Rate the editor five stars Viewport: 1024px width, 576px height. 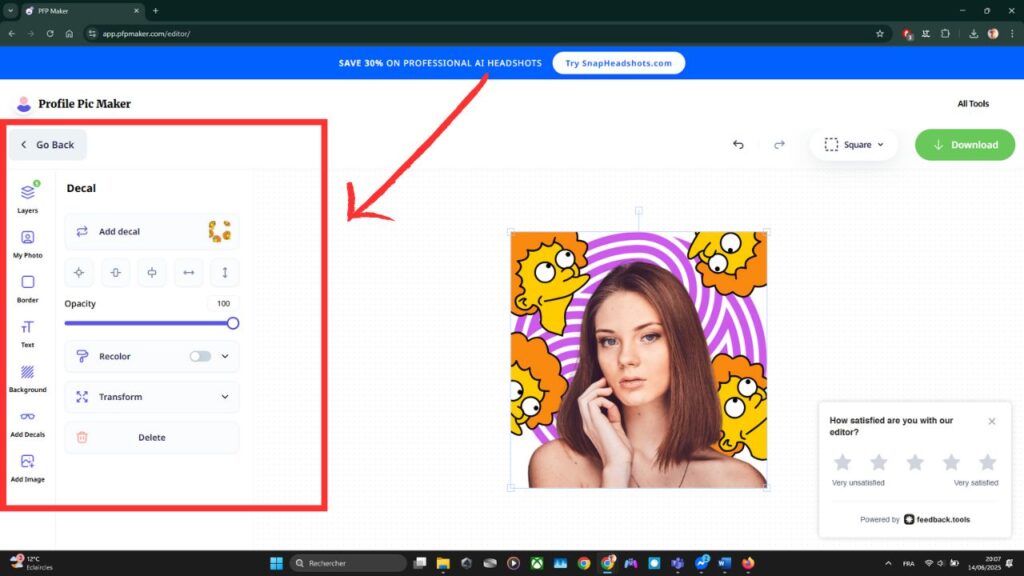(987, 462)
